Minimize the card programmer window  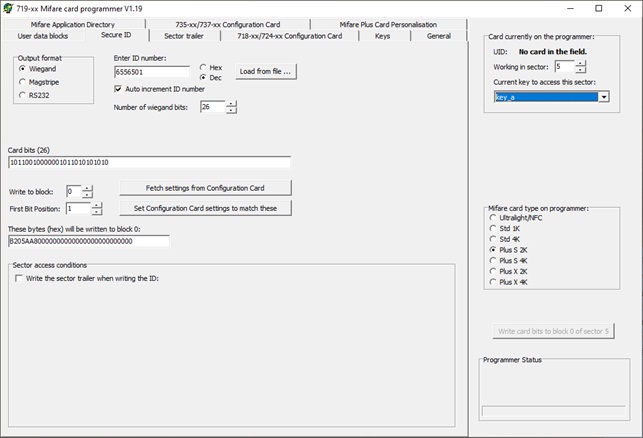570,8
